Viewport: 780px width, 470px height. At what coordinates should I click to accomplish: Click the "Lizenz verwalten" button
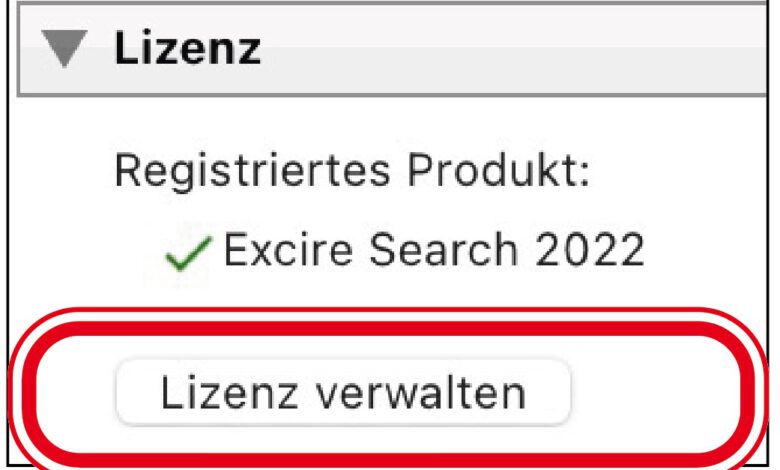(x=343, y=392)
